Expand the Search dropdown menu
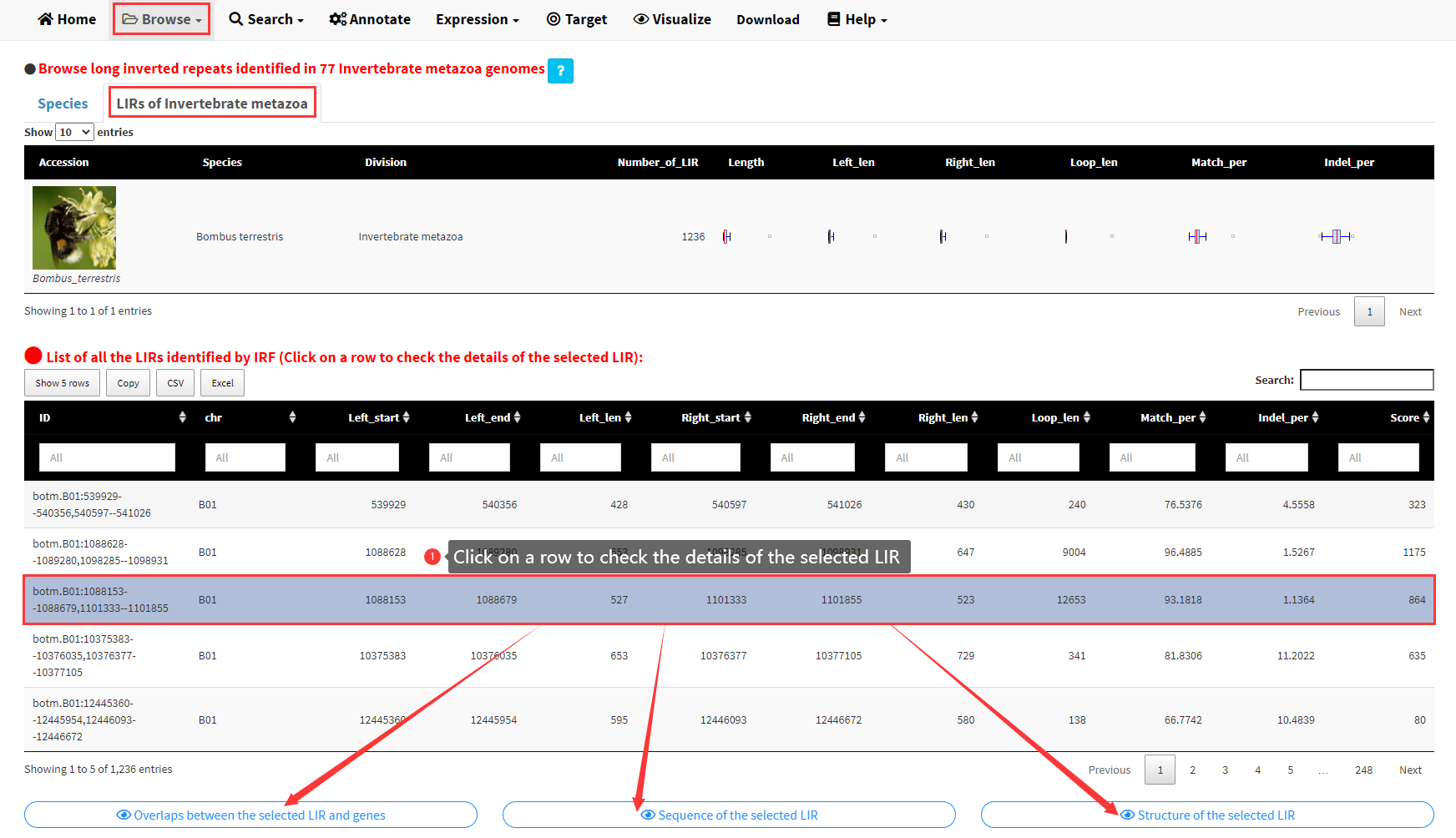The height and width of the screenshot is (838, 1456). (266, 19)
